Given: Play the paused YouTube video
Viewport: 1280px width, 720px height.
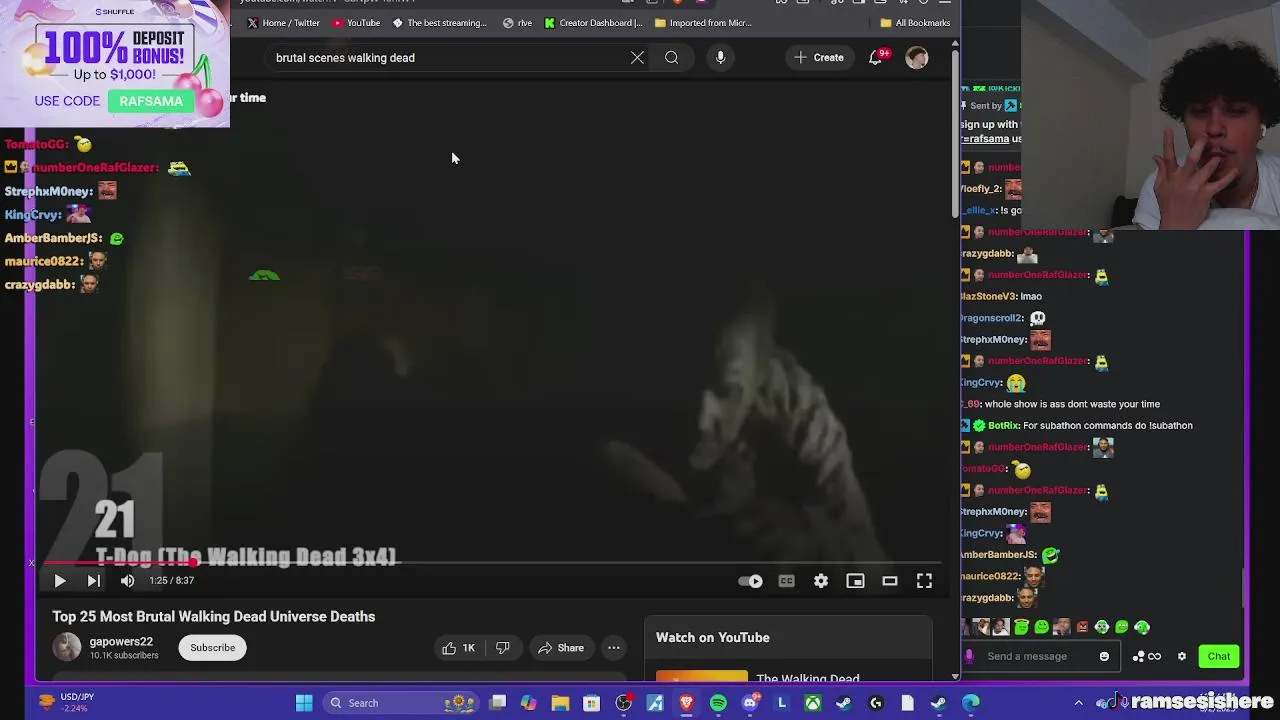Looking at the screenshot, I should coord(59,581).
